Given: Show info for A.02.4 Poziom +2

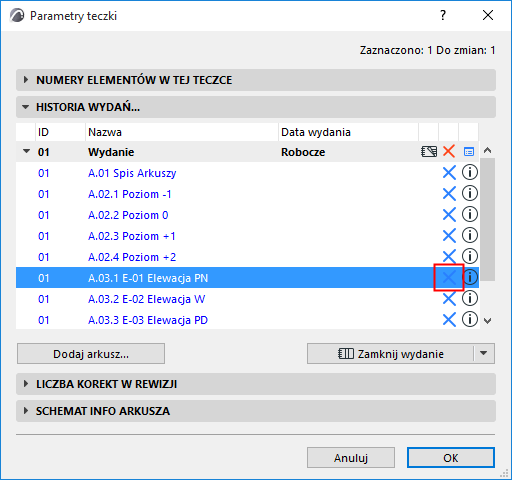Looking at the screenshot, I should point(470,256).
